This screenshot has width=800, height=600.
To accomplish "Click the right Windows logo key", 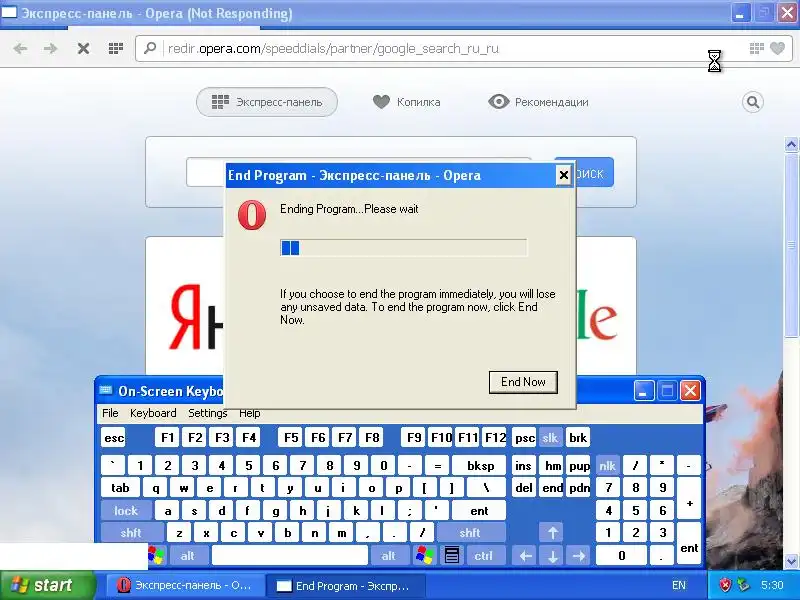I will [424, 556].
